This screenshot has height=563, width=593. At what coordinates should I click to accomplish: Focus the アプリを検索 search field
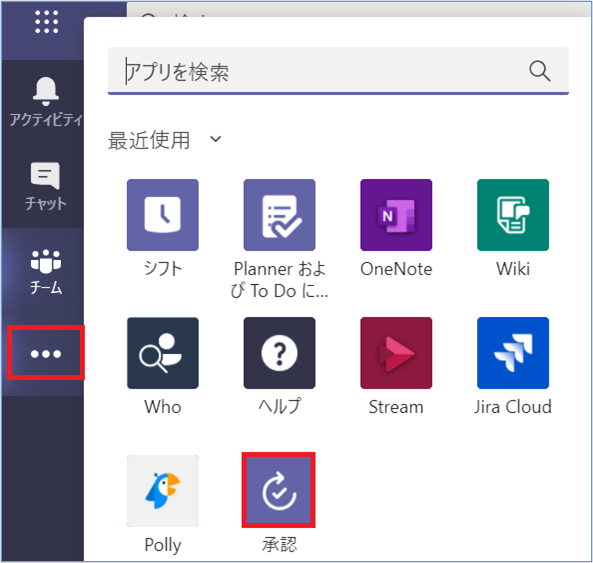pyautogui.click(x=338, y=71)
